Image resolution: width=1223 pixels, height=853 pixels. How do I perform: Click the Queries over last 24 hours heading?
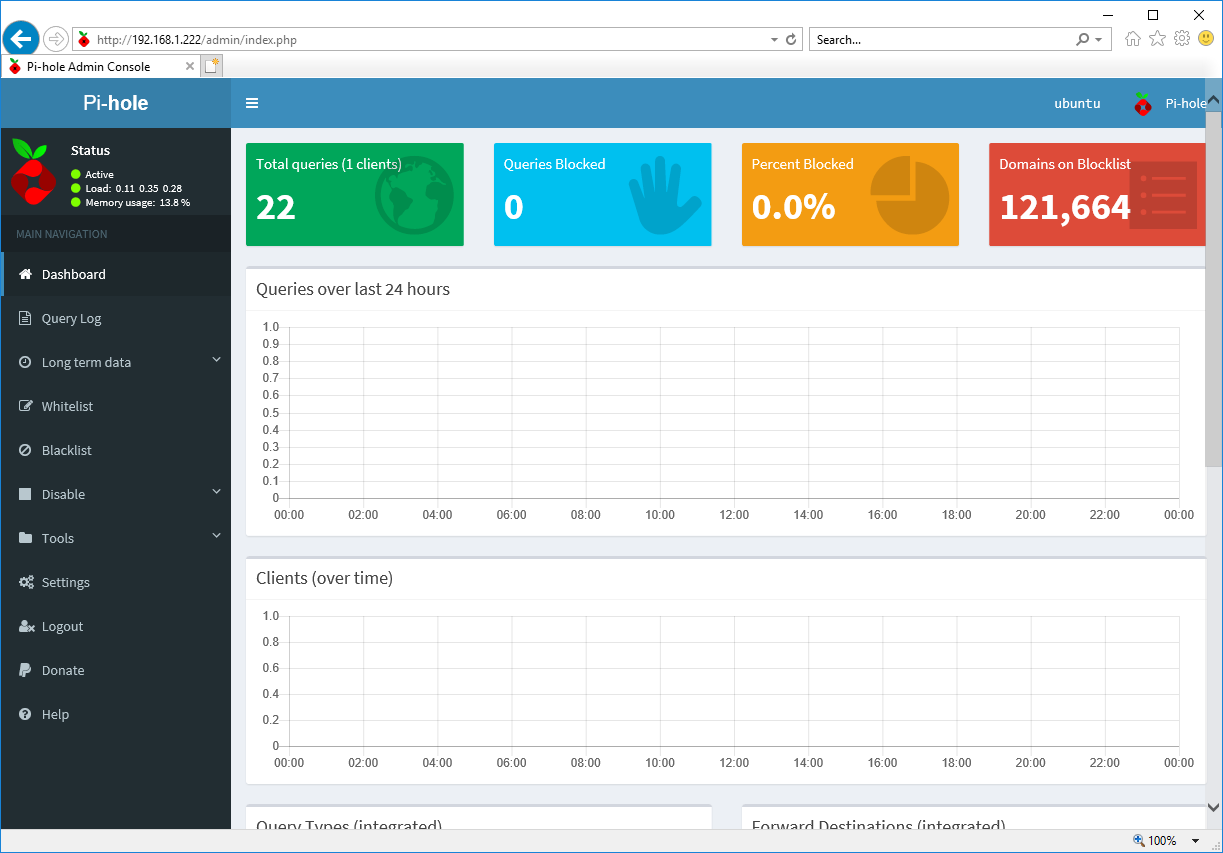(353, 289)
